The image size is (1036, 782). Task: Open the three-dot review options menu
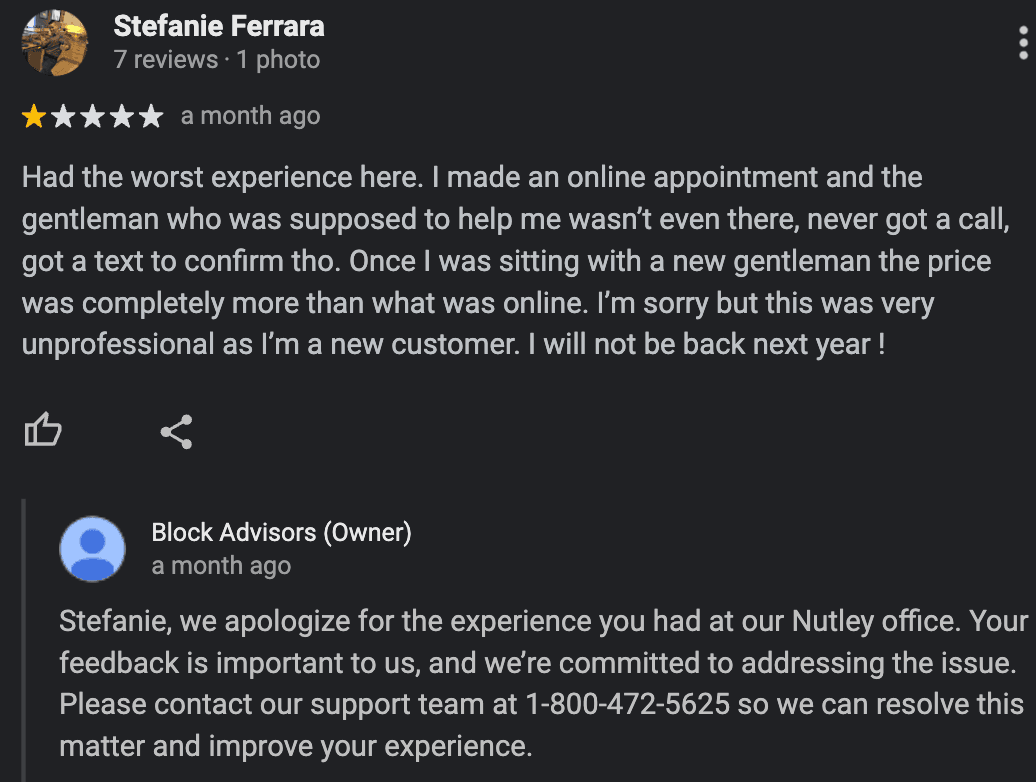pos(1023,43)
